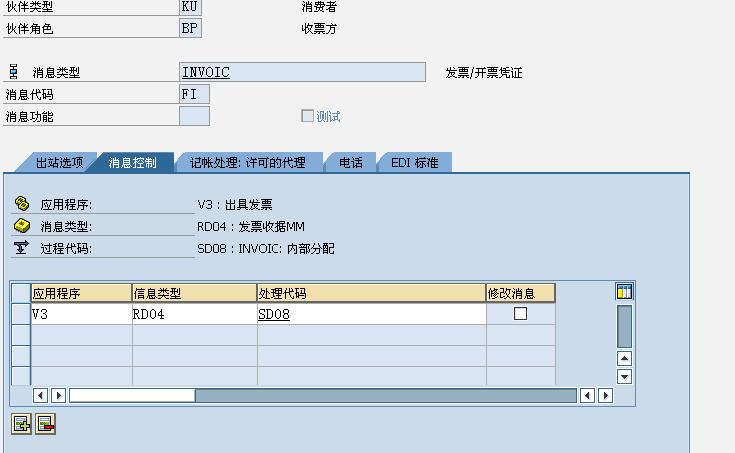Select the 消息控制 tab

132,163
